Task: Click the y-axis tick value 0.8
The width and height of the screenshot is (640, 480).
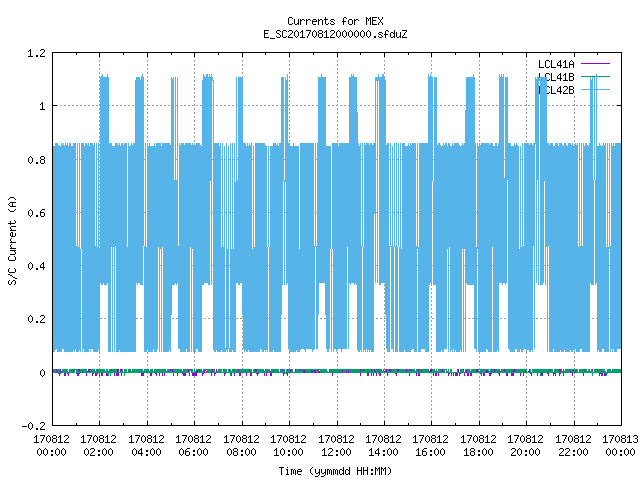Action: (x=36, y=160)
